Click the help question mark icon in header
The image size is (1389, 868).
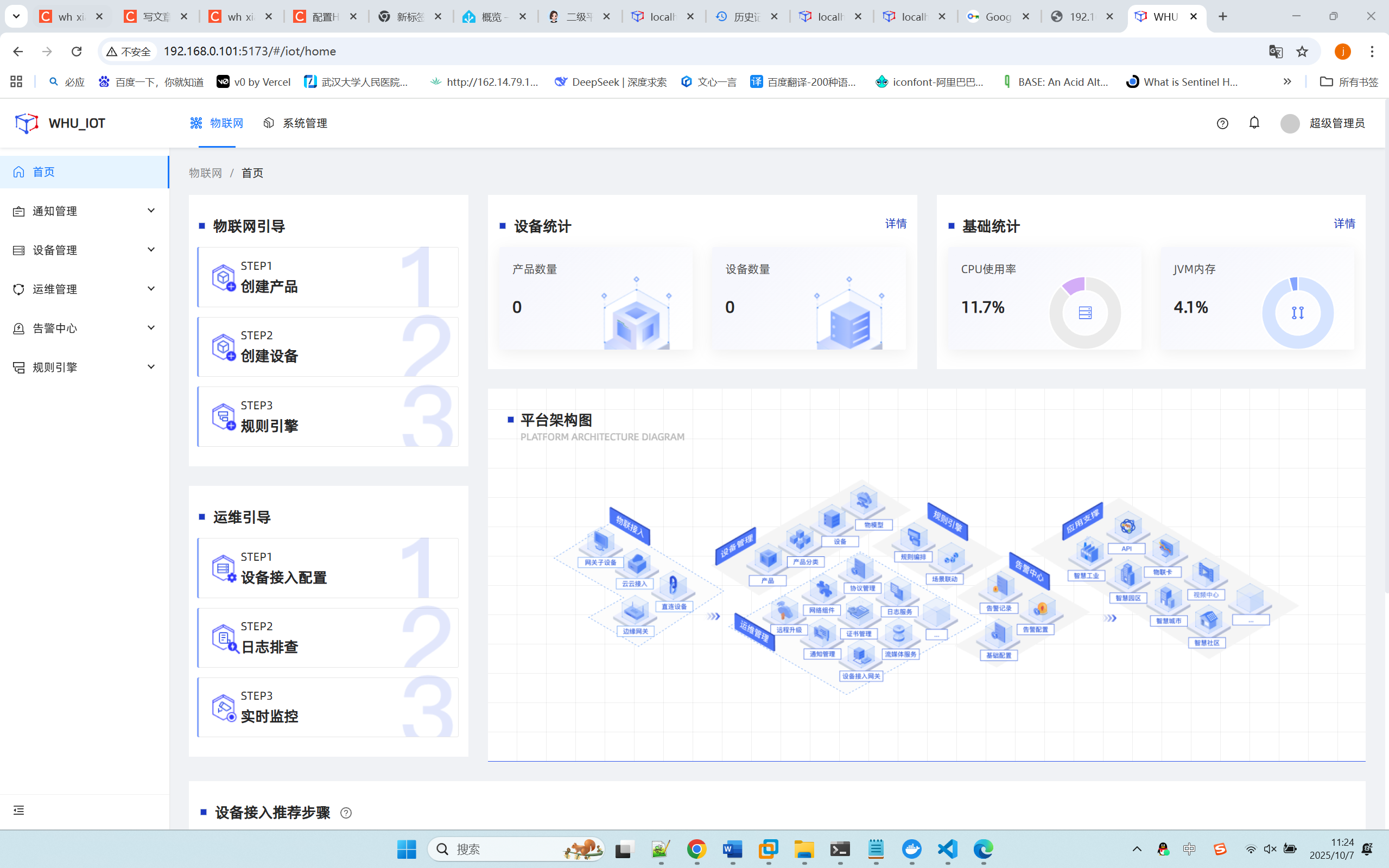(x=1222, y=123)
